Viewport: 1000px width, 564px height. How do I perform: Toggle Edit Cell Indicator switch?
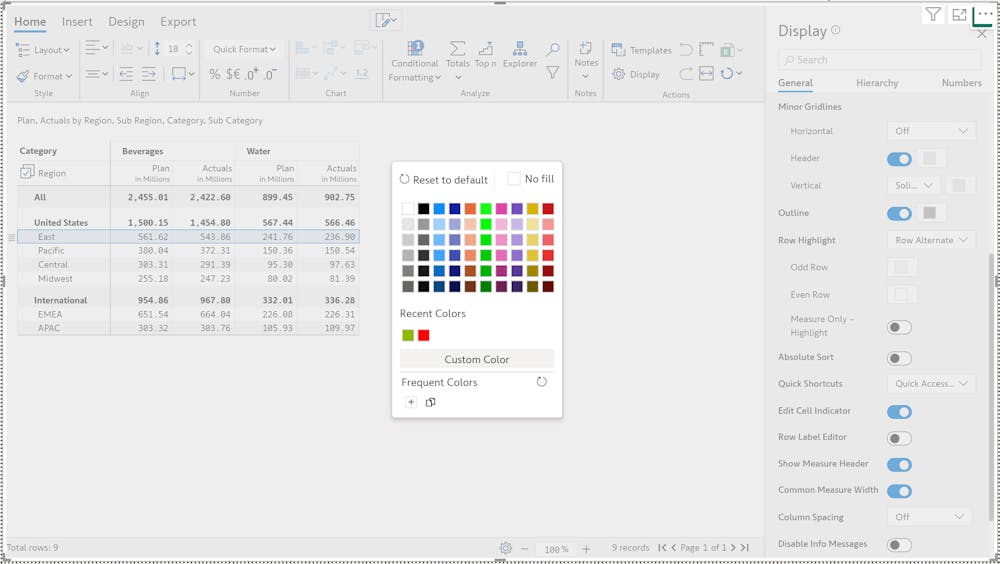899,412
